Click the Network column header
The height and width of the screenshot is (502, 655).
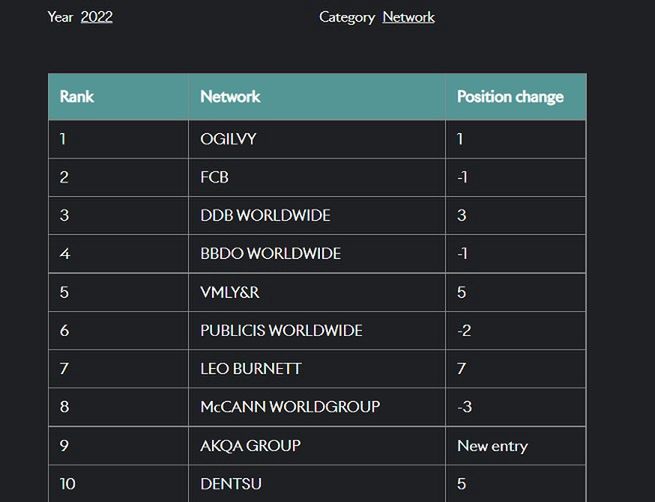point(230,97)
